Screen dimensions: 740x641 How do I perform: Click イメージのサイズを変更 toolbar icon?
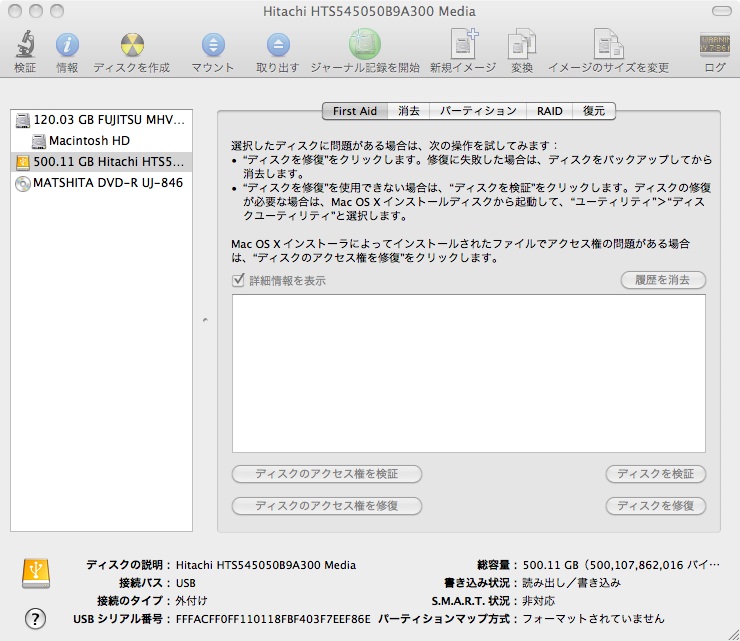point(608,44)
